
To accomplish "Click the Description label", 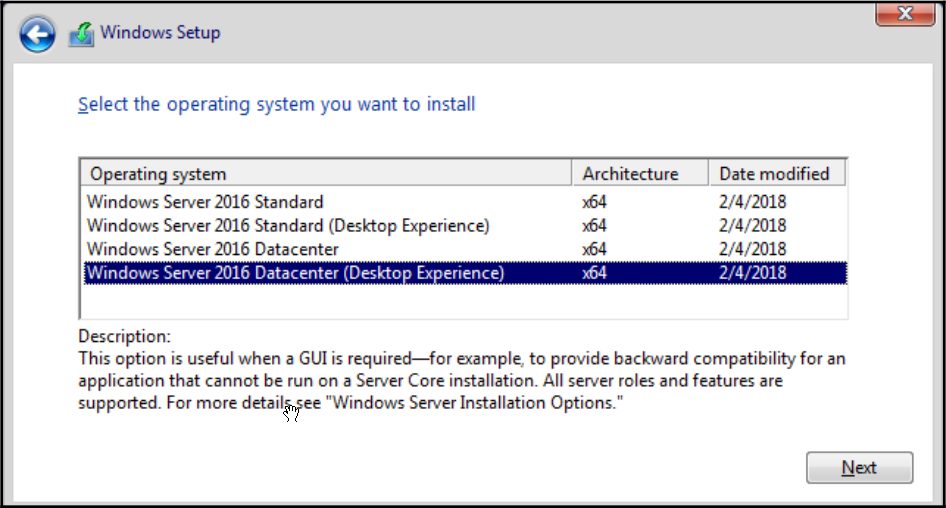I will coord(124,336).
